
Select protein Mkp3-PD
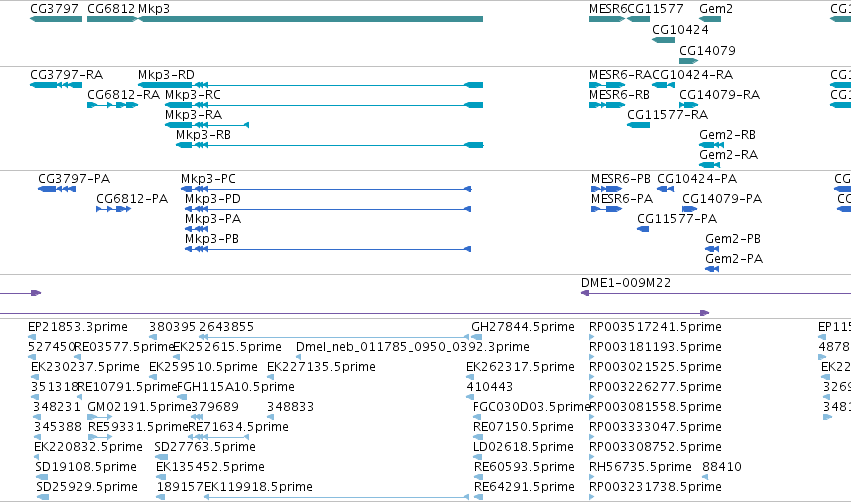tap(328, 209)
